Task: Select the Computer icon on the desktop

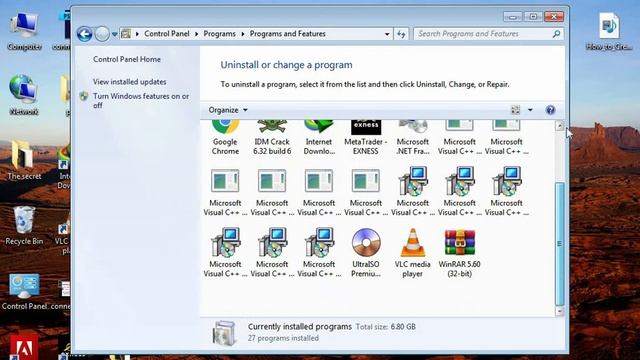Action: (x=24, y=31)
